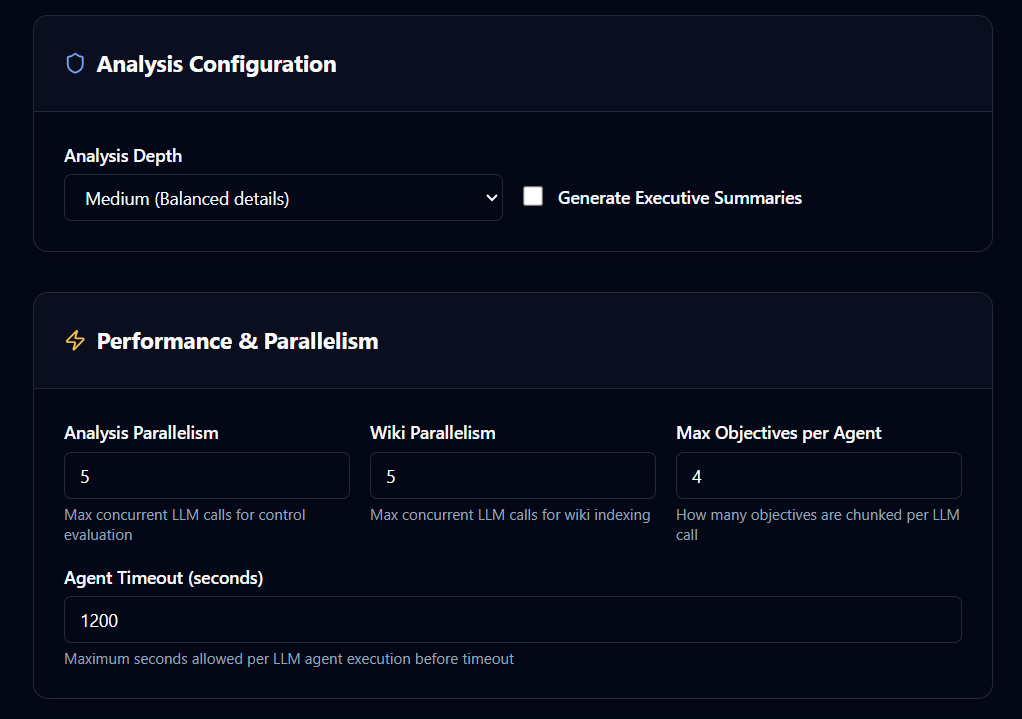Select the Max Objectives per Agent field
Viewport: 1022px width, 719px height.
coord(819,476)
